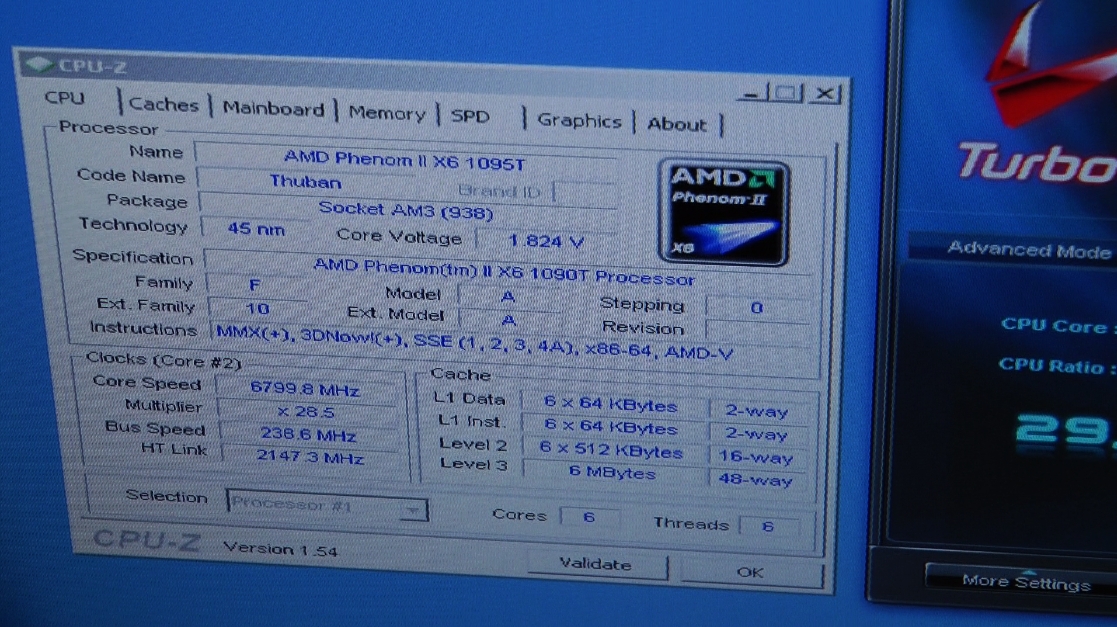Click the 45 nm technology value
Image resolution: width=1117 pixels, height=627 pixels.
click(x=256, y=229)
